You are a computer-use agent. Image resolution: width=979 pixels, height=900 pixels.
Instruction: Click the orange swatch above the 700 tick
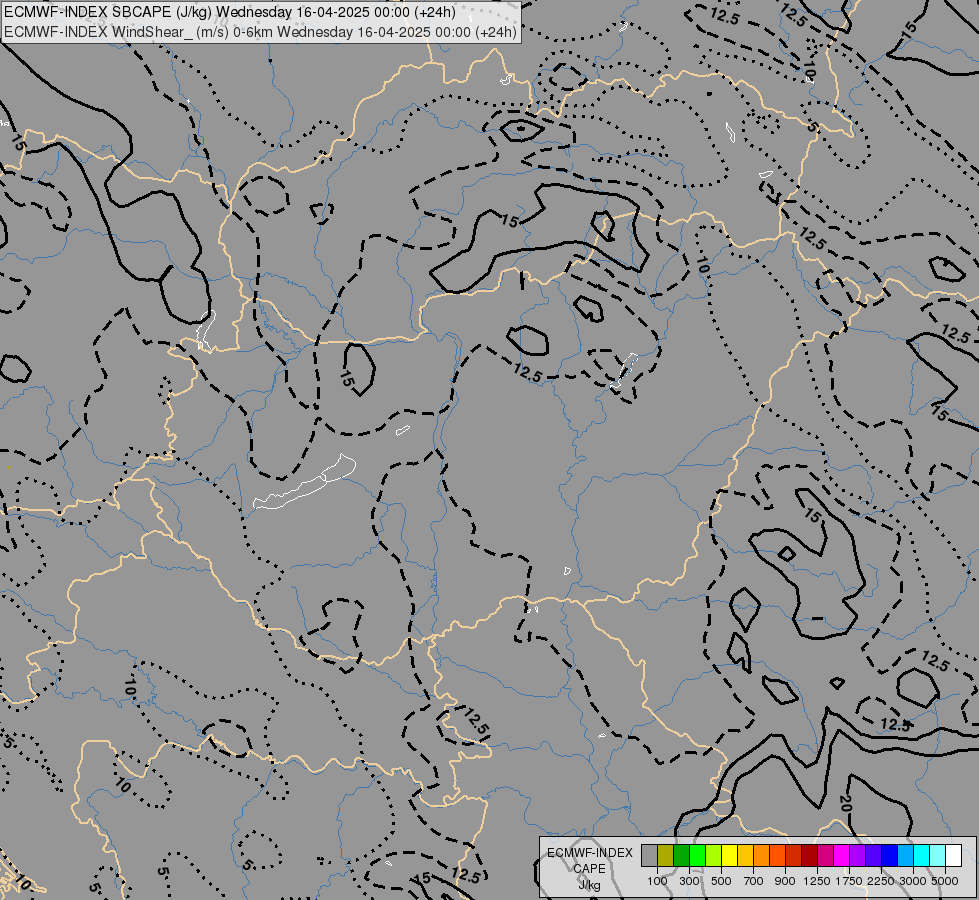point(761,855)
